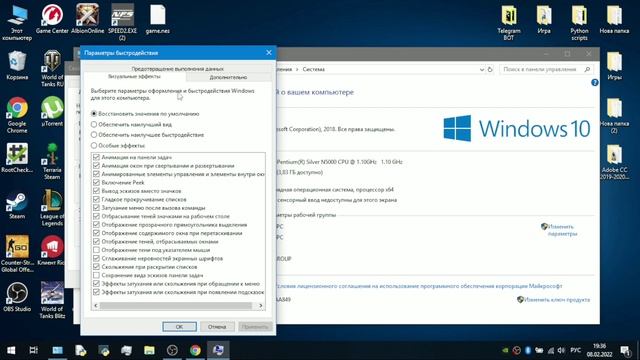Select Counter-Strike Global Offensive shortcut
Image resolution: width=640 pixels, height=360 pixels.
point(17,254)
